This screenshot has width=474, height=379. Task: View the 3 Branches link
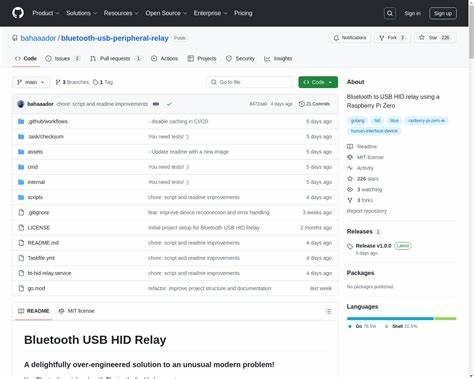72,82
